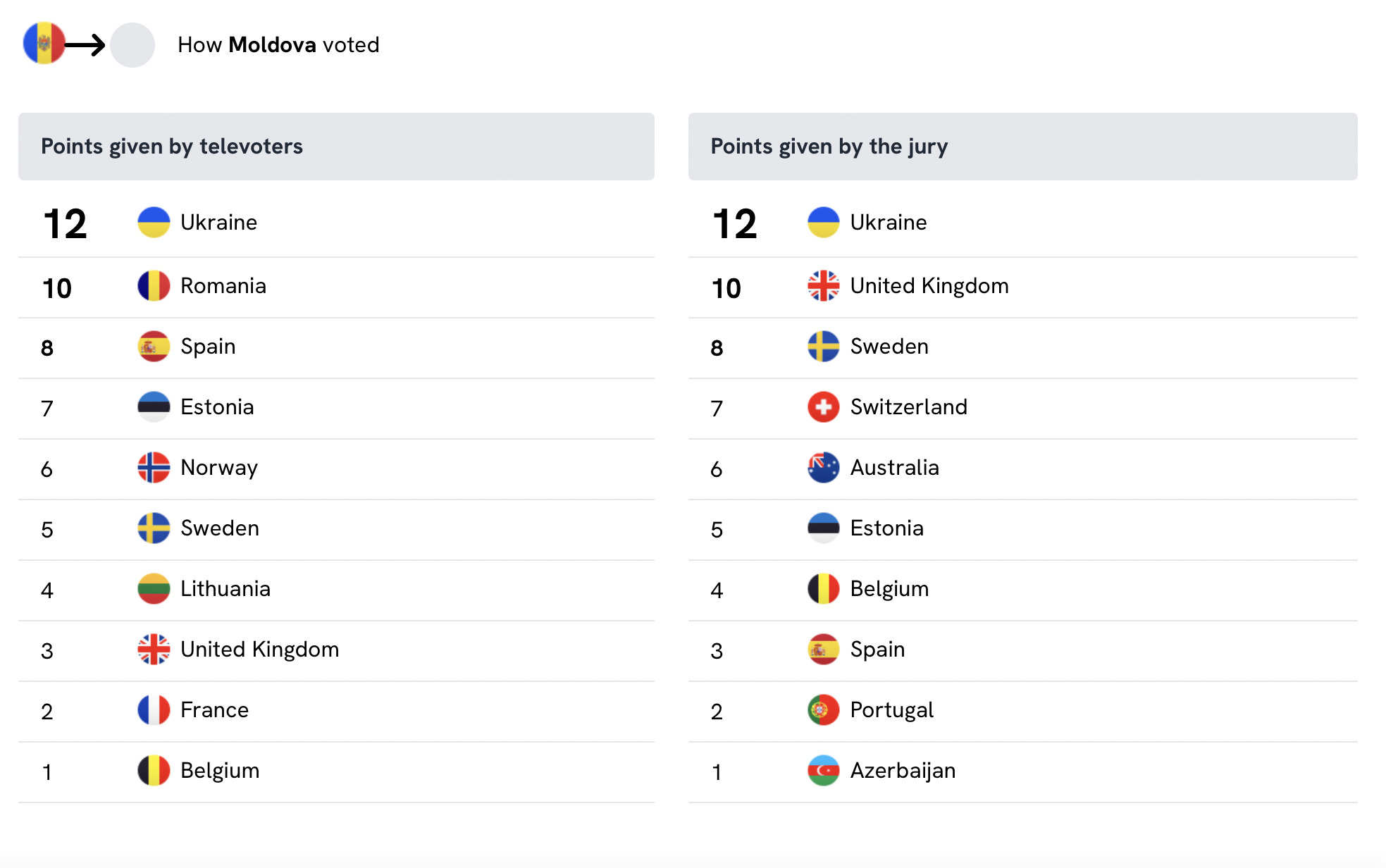
Task: Click the Moldova flag icon in the header
Action: point(44,44)
